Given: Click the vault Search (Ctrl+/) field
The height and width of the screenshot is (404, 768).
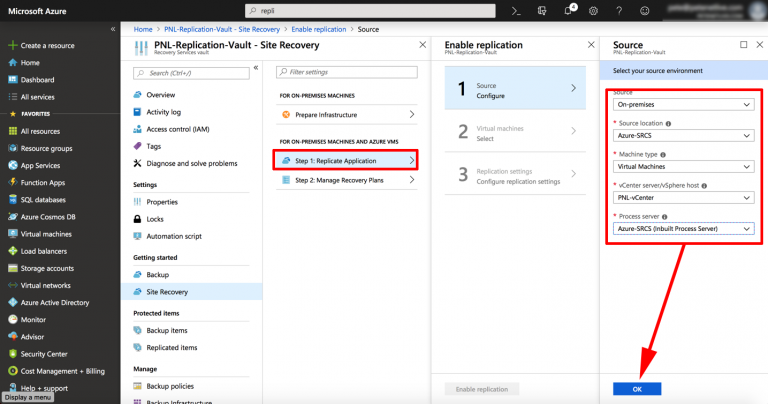Looking at the screenshot, I should (x=192, y=73).
